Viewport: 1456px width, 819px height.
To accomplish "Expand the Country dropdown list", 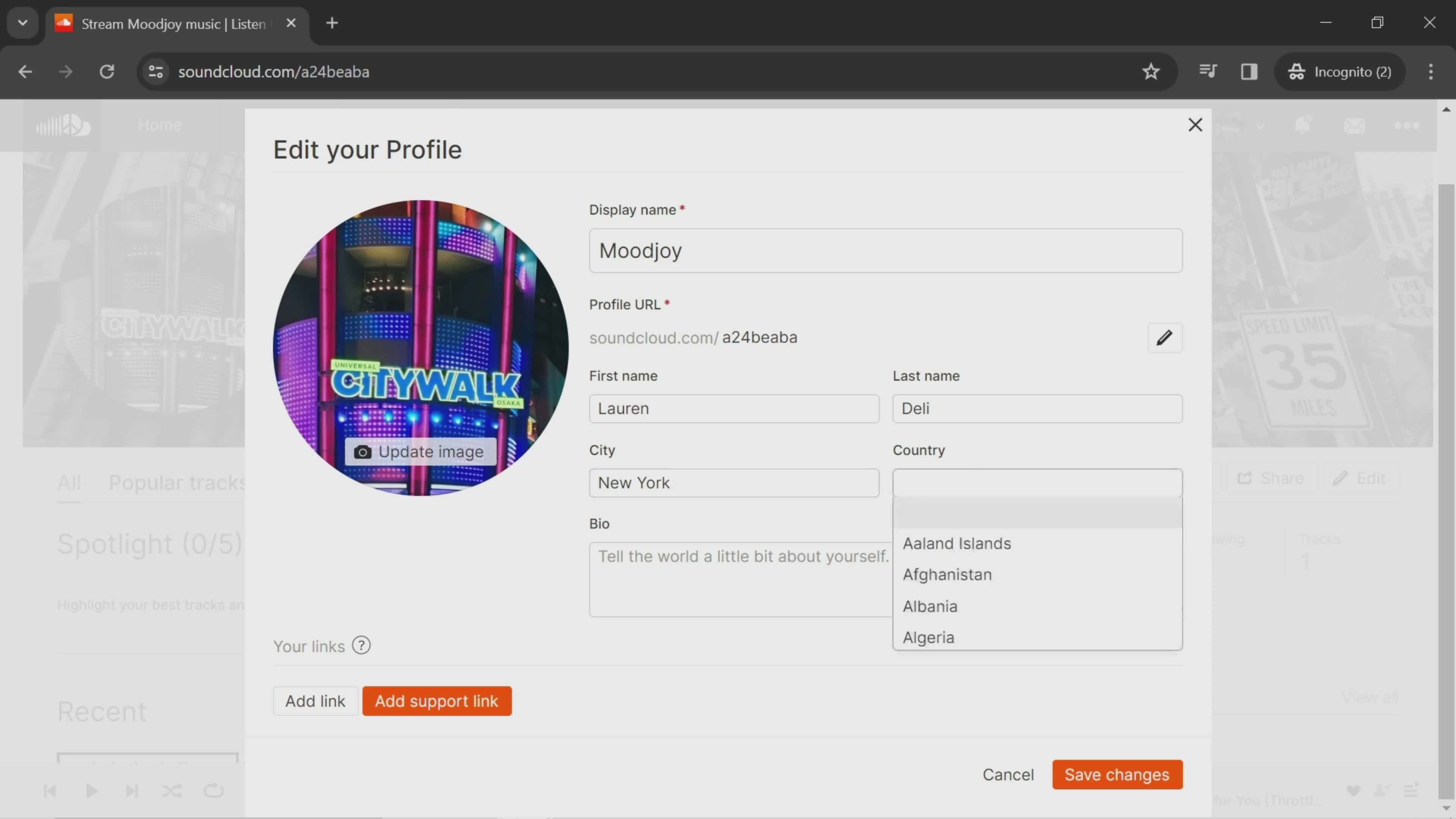I will click(x=1037, y=482).
